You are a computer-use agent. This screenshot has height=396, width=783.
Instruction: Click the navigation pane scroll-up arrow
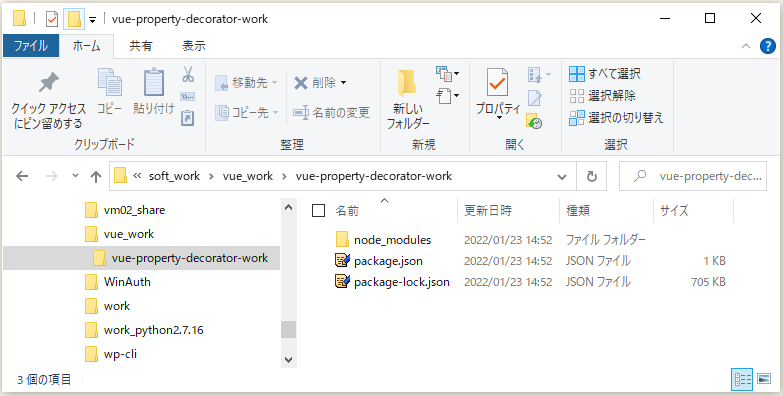(288, 207)
